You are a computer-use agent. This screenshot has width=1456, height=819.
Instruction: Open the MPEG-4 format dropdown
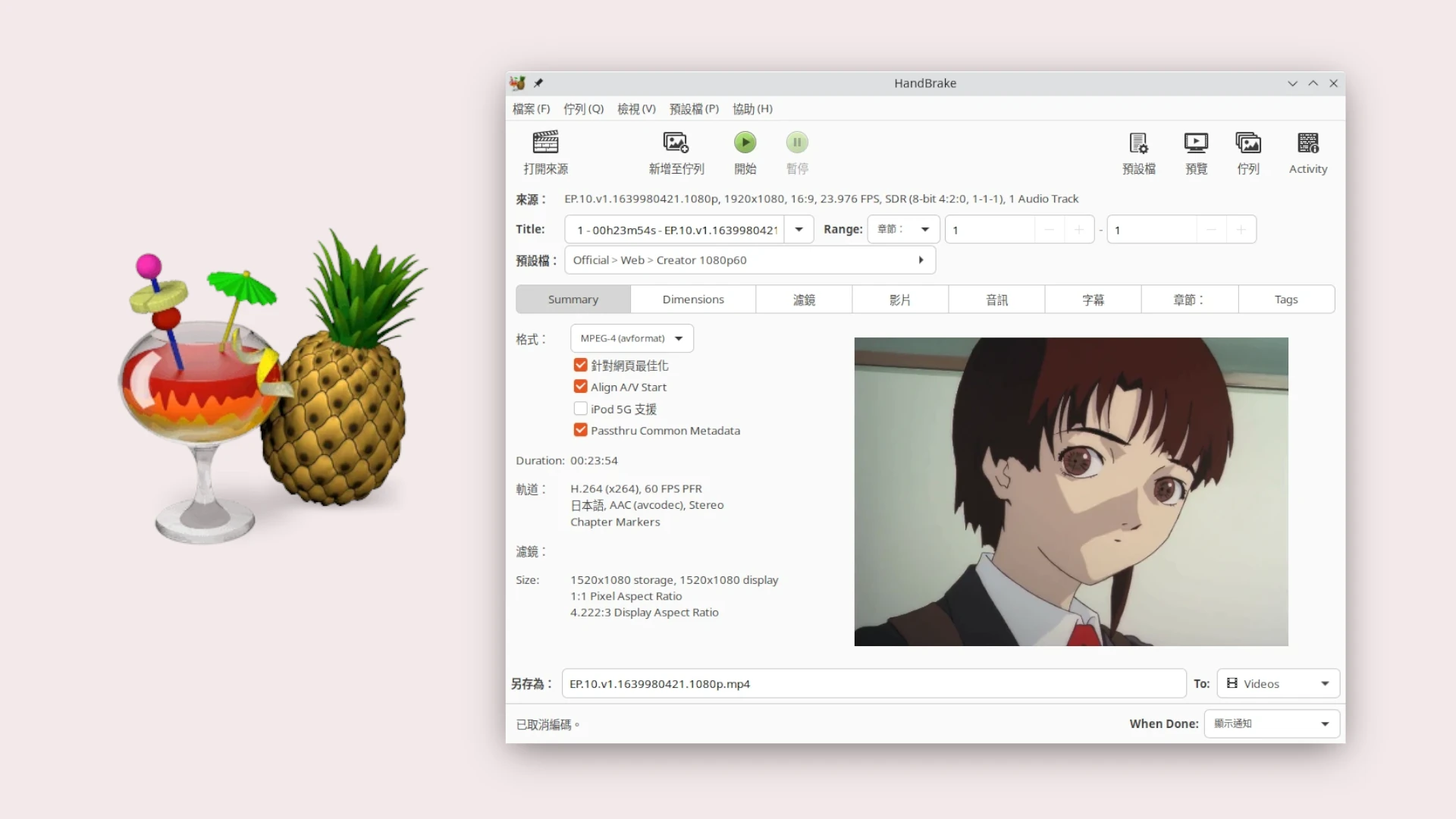632,338
